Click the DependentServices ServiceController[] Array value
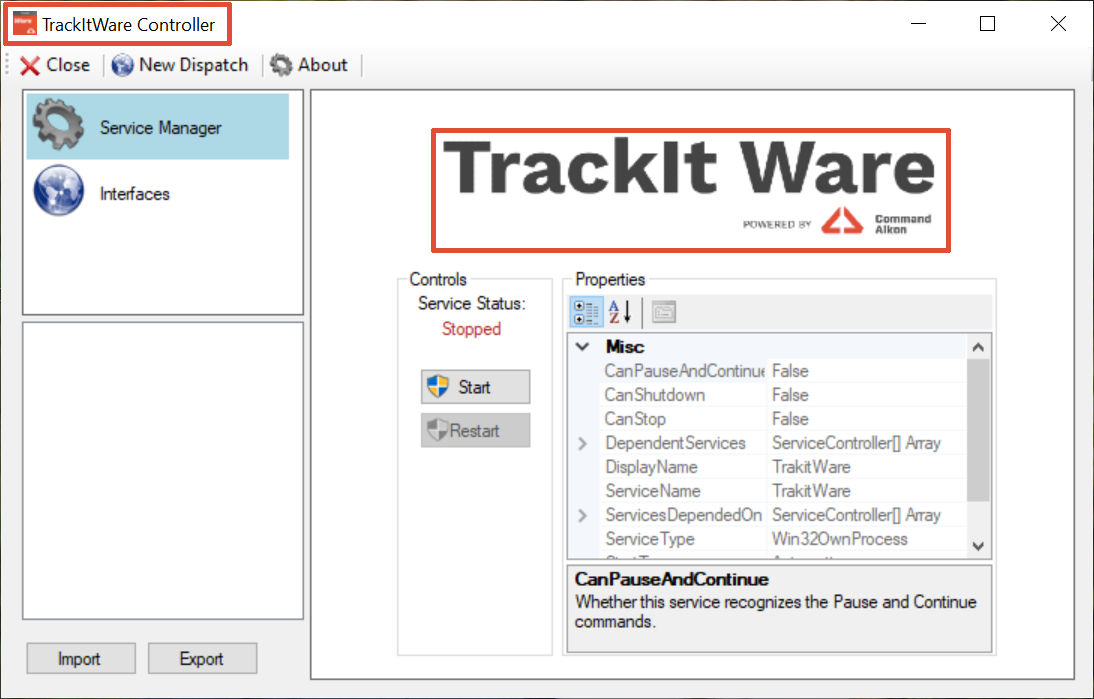 pyautogui.click(x=856, y=443)
